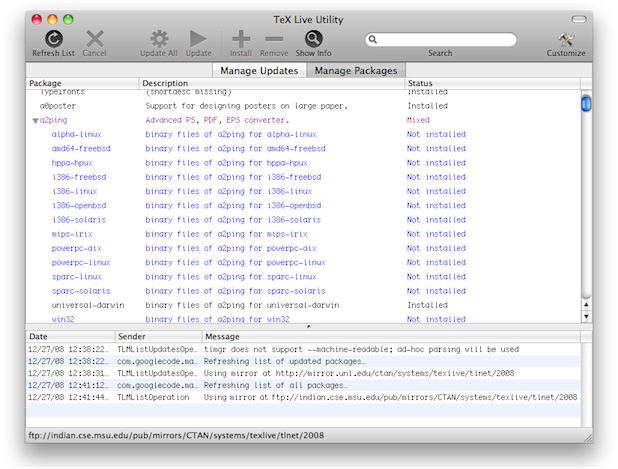Select log row 'tlmgr does not support --machine-readable'

pos(303,349)
